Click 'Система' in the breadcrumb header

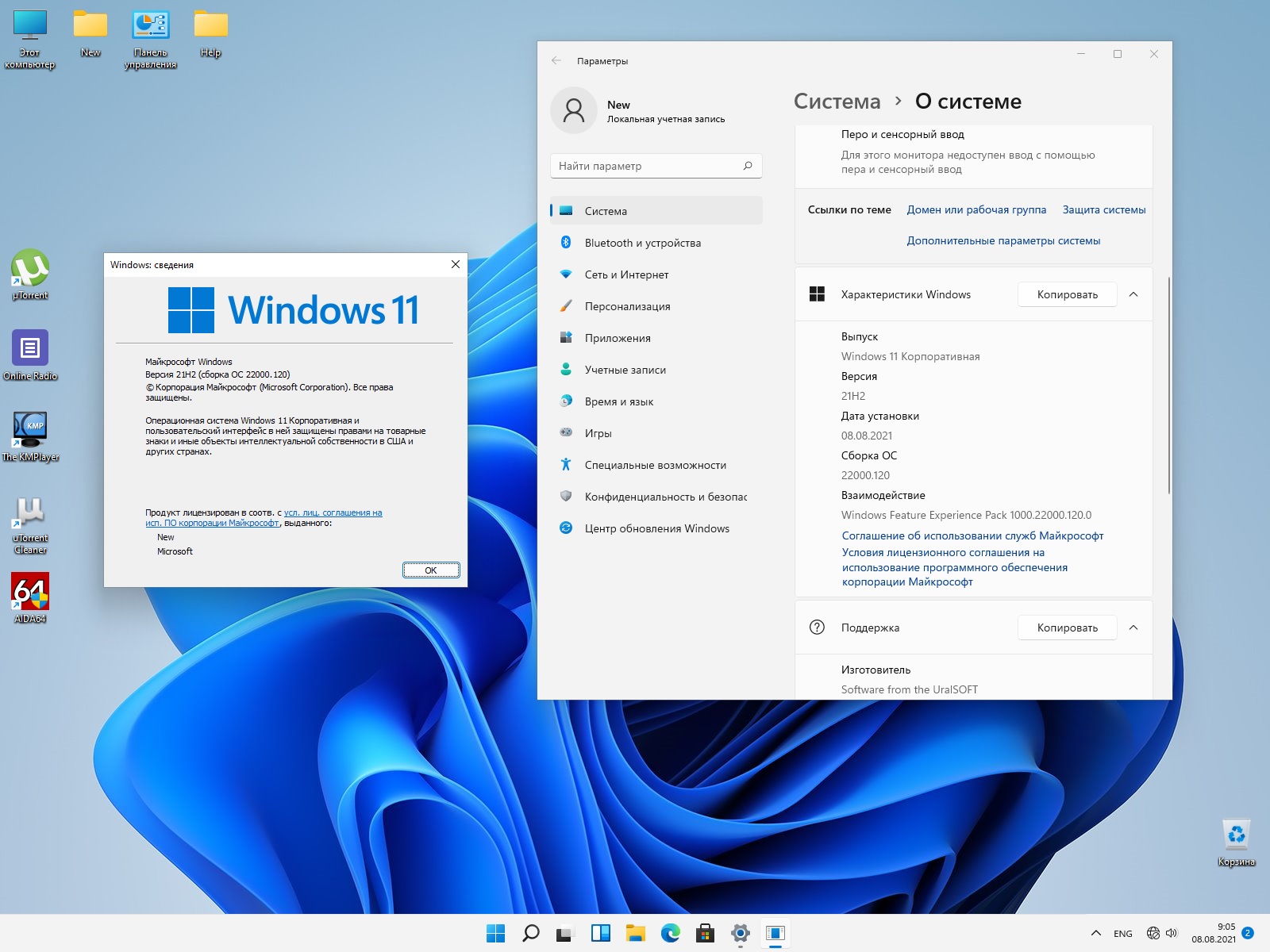click(837, 102)
